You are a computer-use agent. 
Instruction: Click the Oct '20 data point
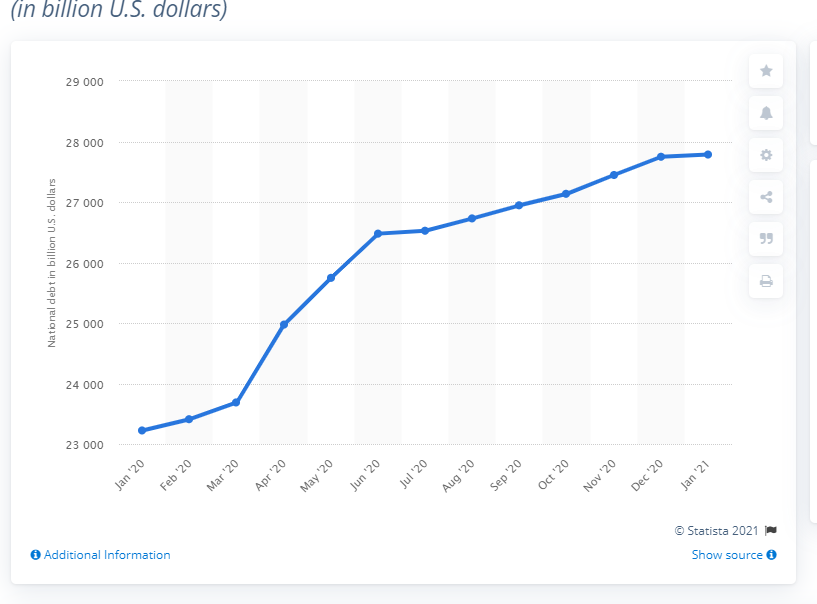[x=566, y=194]
